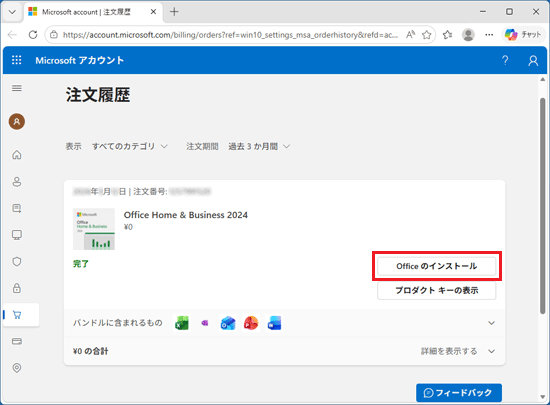The image size is (550, 405).
Task: View site information lock icon
Action: pos(54,35)
